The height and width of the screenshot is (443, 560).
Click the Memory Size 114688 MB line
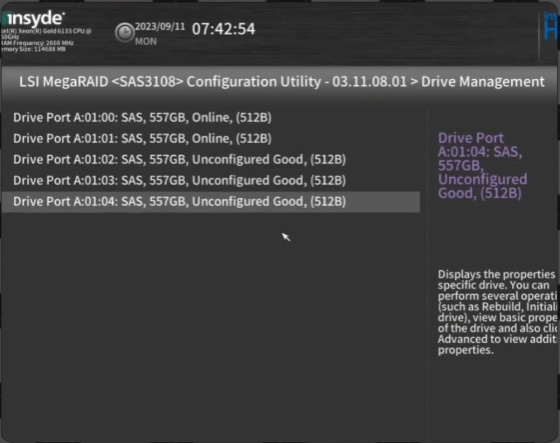34,49
